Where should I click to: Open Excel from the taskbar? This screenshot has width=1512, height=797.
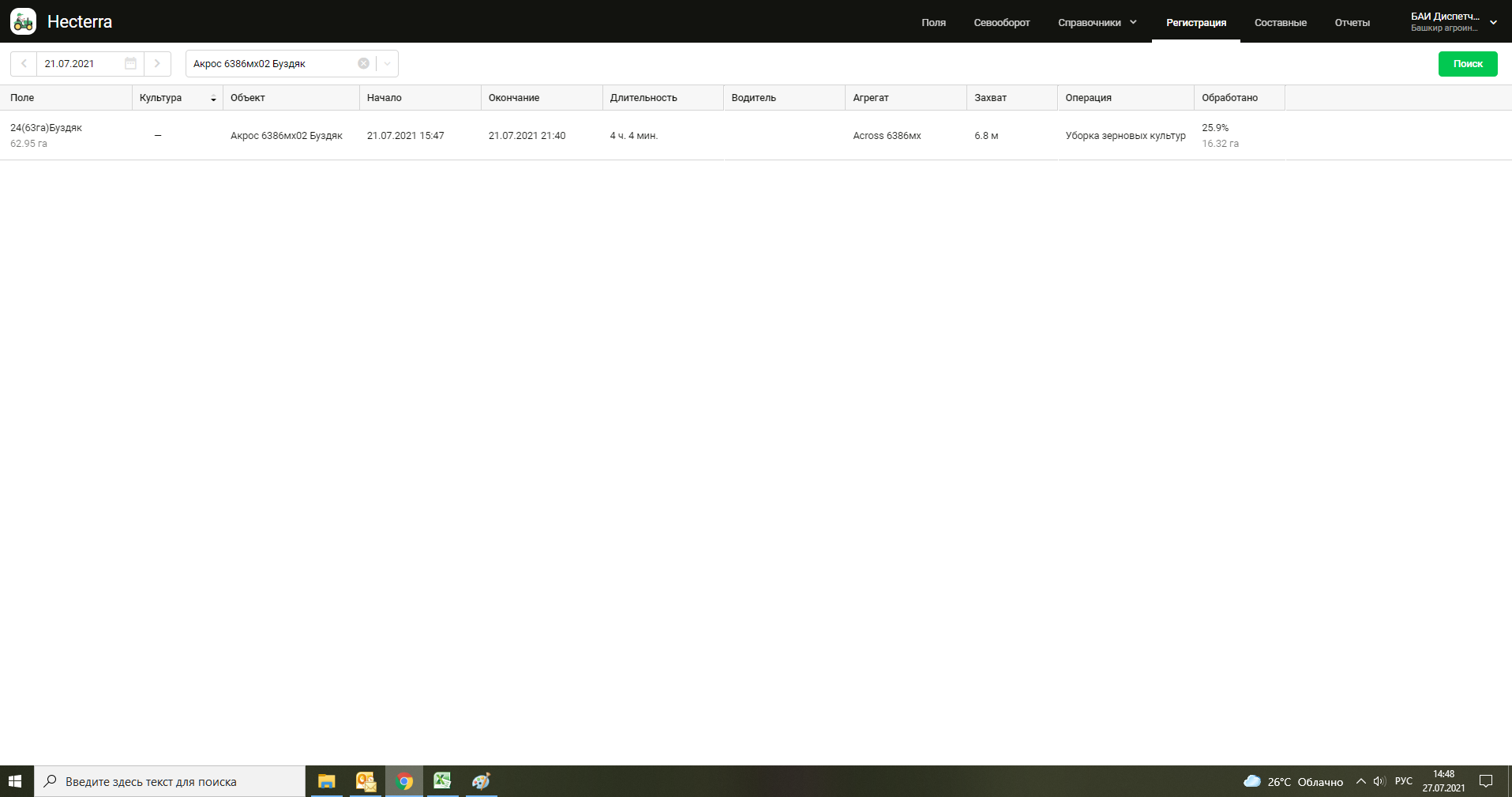pyautogui.click(x=442, y=781)
